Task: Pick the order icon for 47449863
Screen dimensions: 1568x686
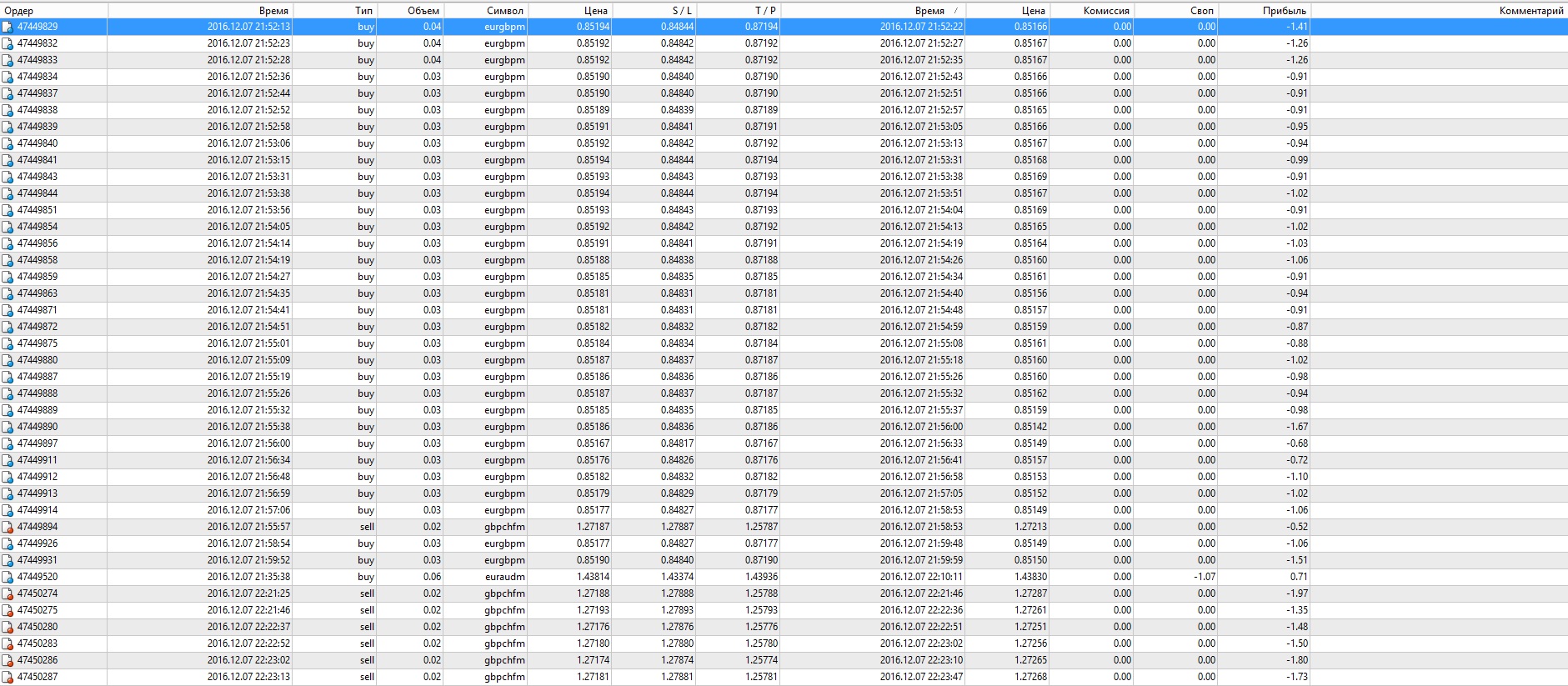Action: point(8,293)
